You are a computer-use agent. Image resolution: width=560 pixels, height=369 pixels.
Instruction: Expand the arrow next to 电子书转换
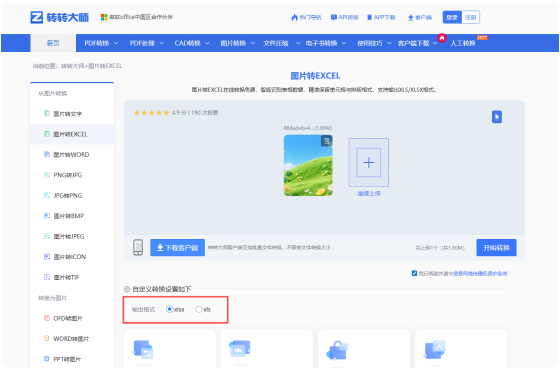(x=344, y=43)
